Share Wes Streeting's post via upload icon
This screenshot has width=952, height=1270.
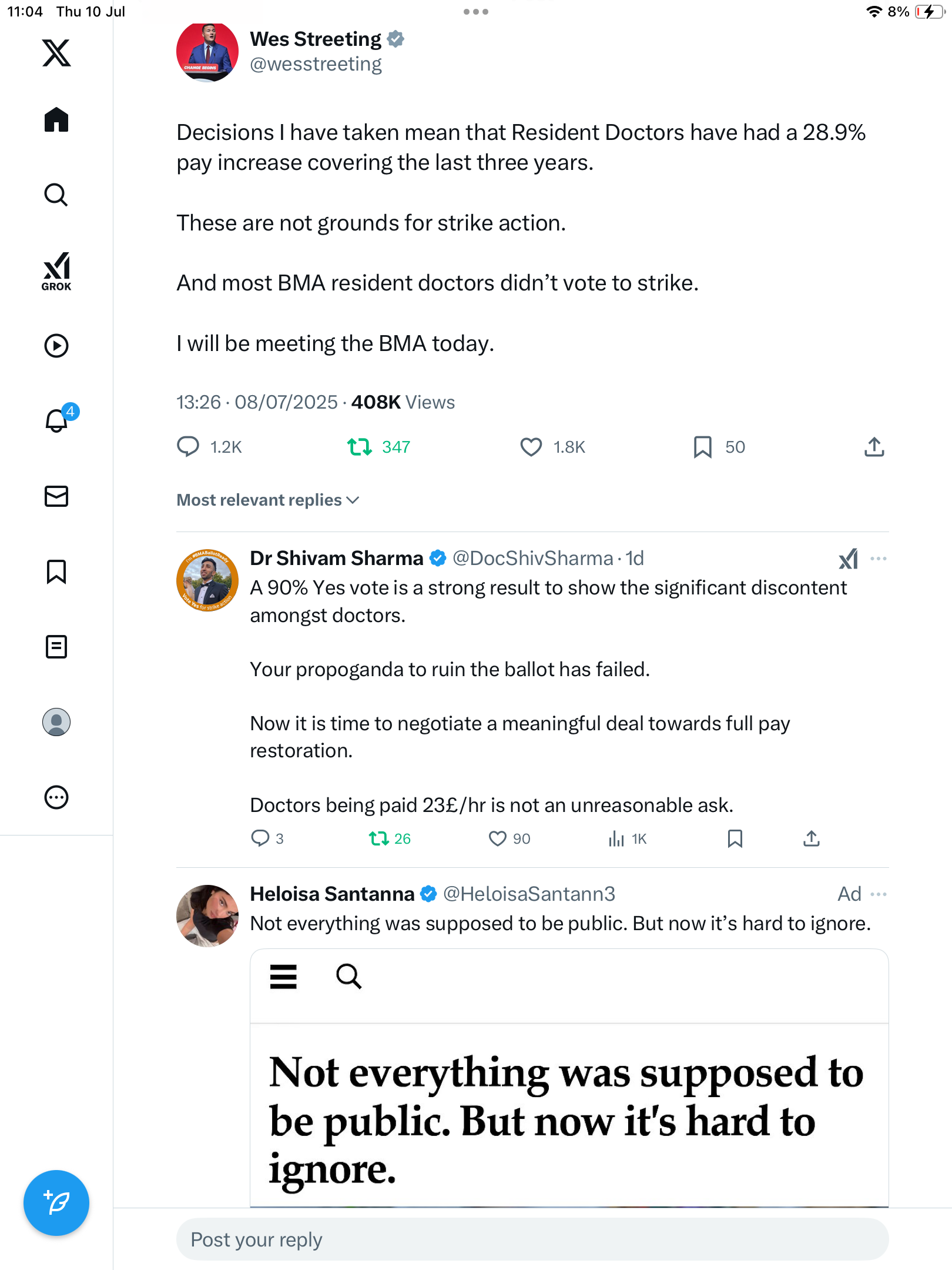[x=874, y=447]
